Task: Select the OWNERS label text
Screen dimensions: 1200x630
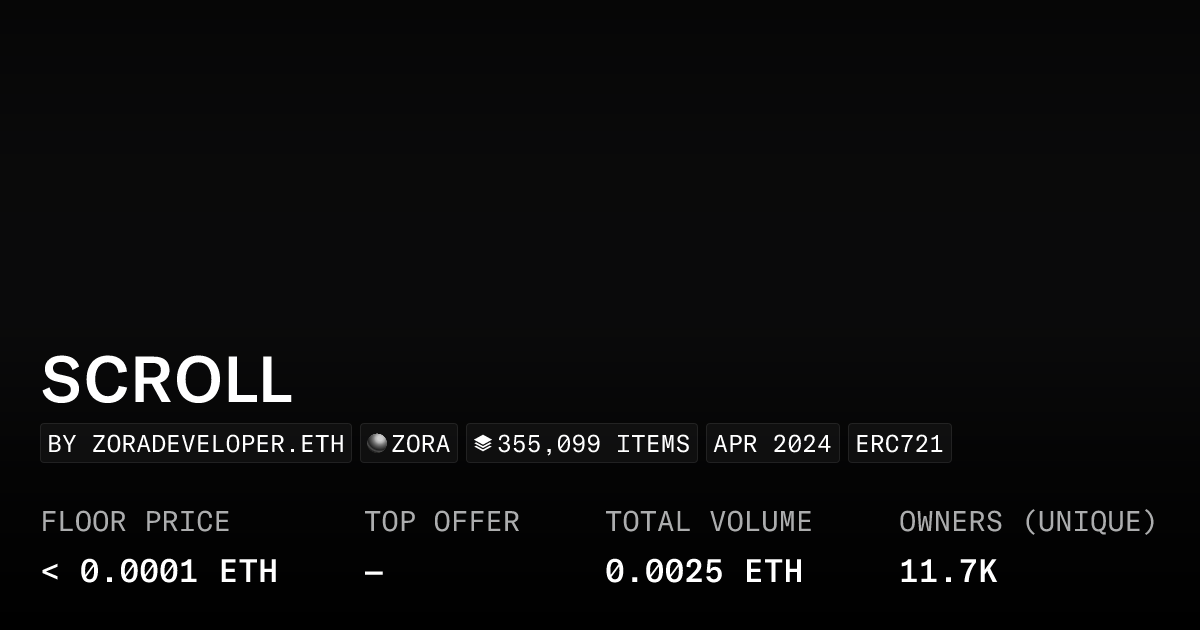Action: coord(950,522)
